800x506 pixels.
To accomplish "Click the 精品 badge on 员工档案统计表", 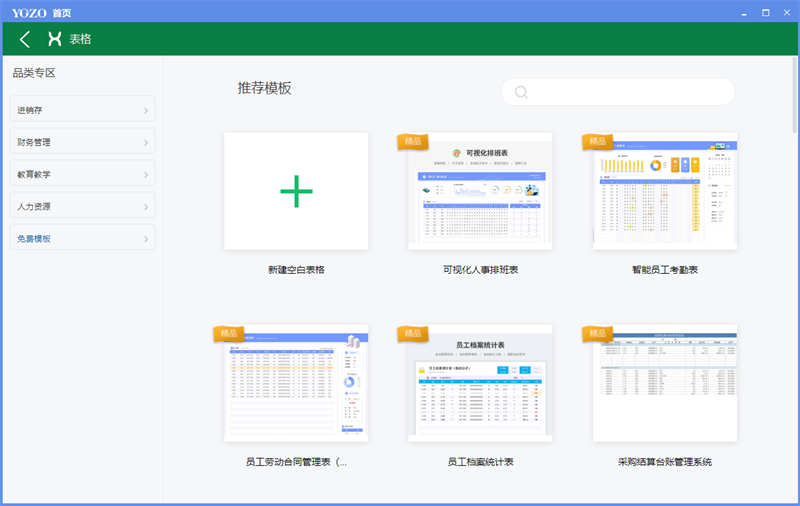I will tap(413, 333).
